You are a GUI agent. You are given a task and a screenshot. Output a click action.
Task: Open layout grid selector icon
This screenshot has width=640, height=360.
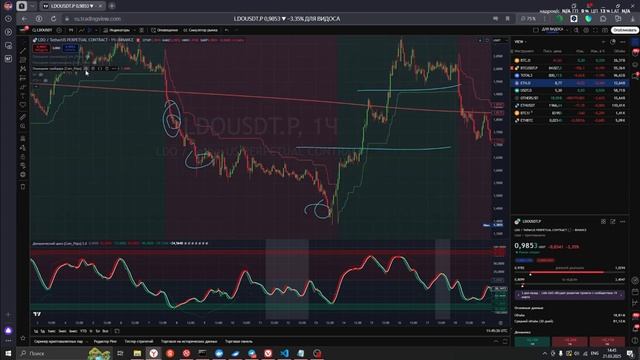(536, 30)
